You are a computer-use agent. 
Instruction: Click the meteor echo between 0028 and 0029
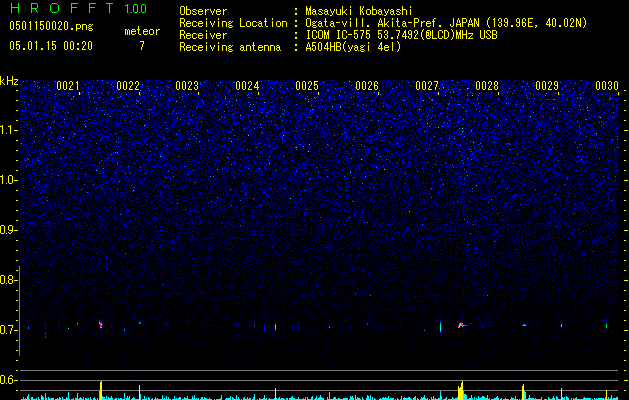point(524,325)
